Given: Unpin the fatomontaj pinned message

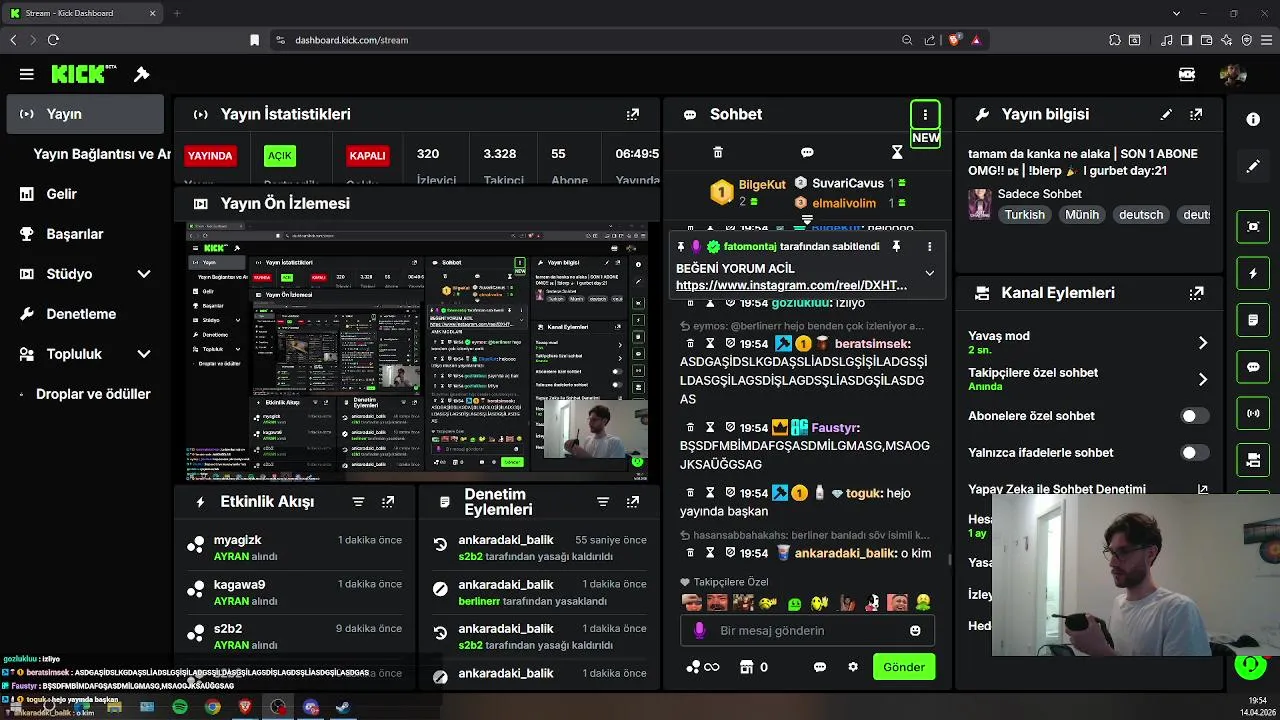Looking at the screenshot, I should coord(896,246).
